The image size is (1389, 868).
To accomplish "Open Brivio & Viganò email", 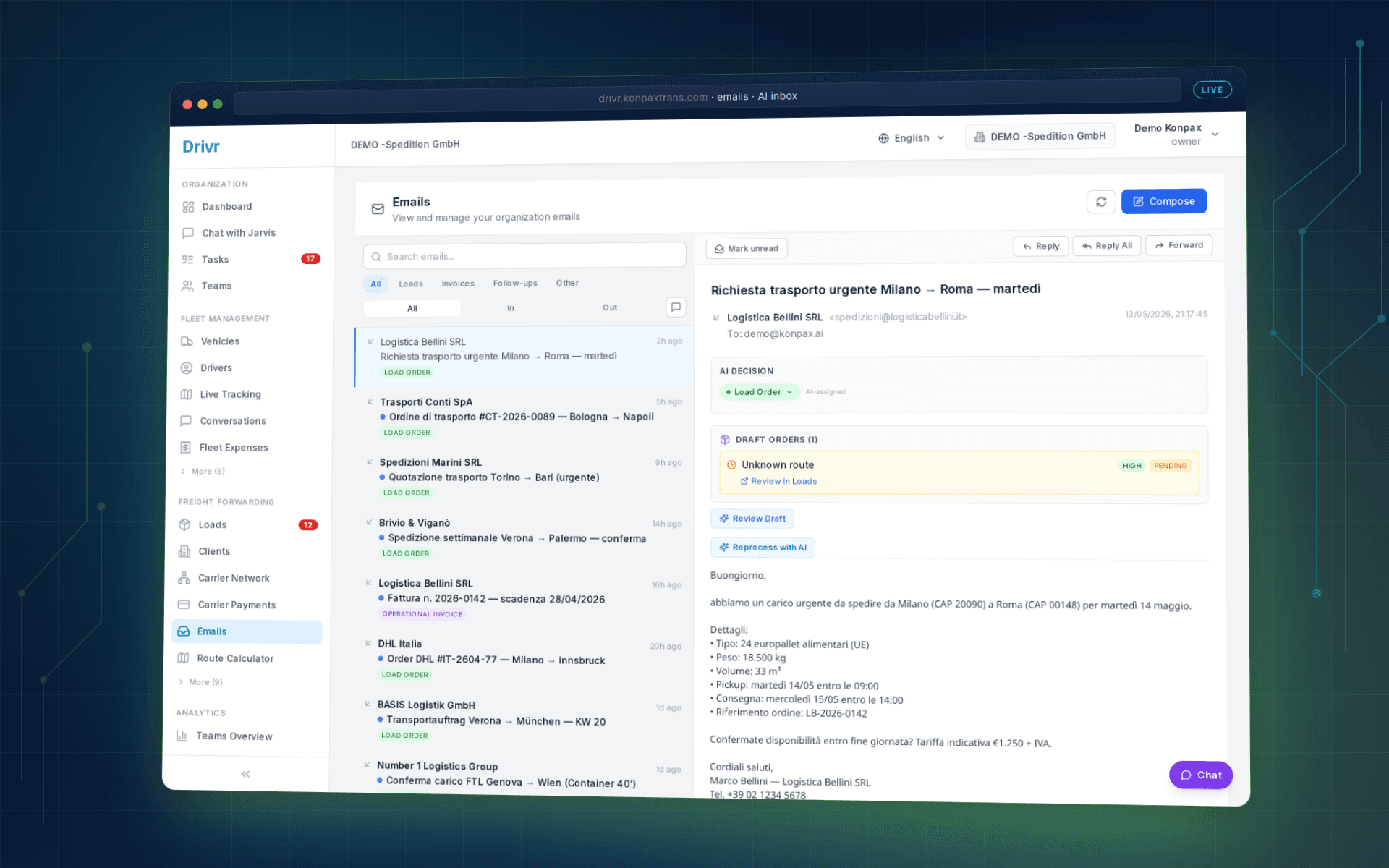I will 522,538.
